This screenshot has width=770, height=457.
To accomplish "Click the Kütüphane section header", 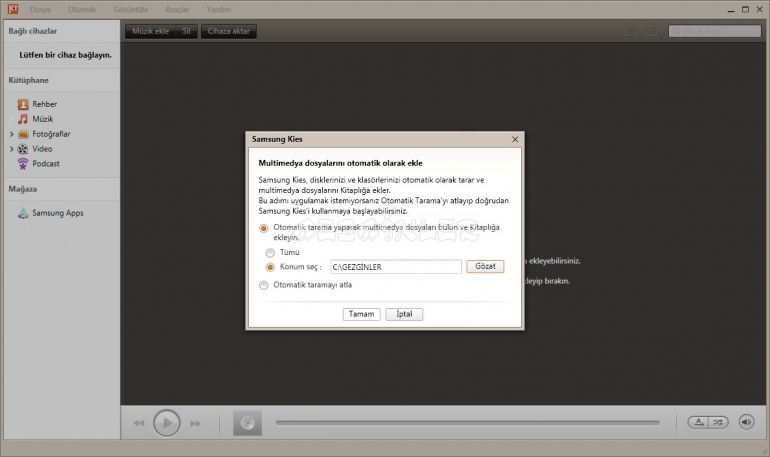I will [28, 80].
